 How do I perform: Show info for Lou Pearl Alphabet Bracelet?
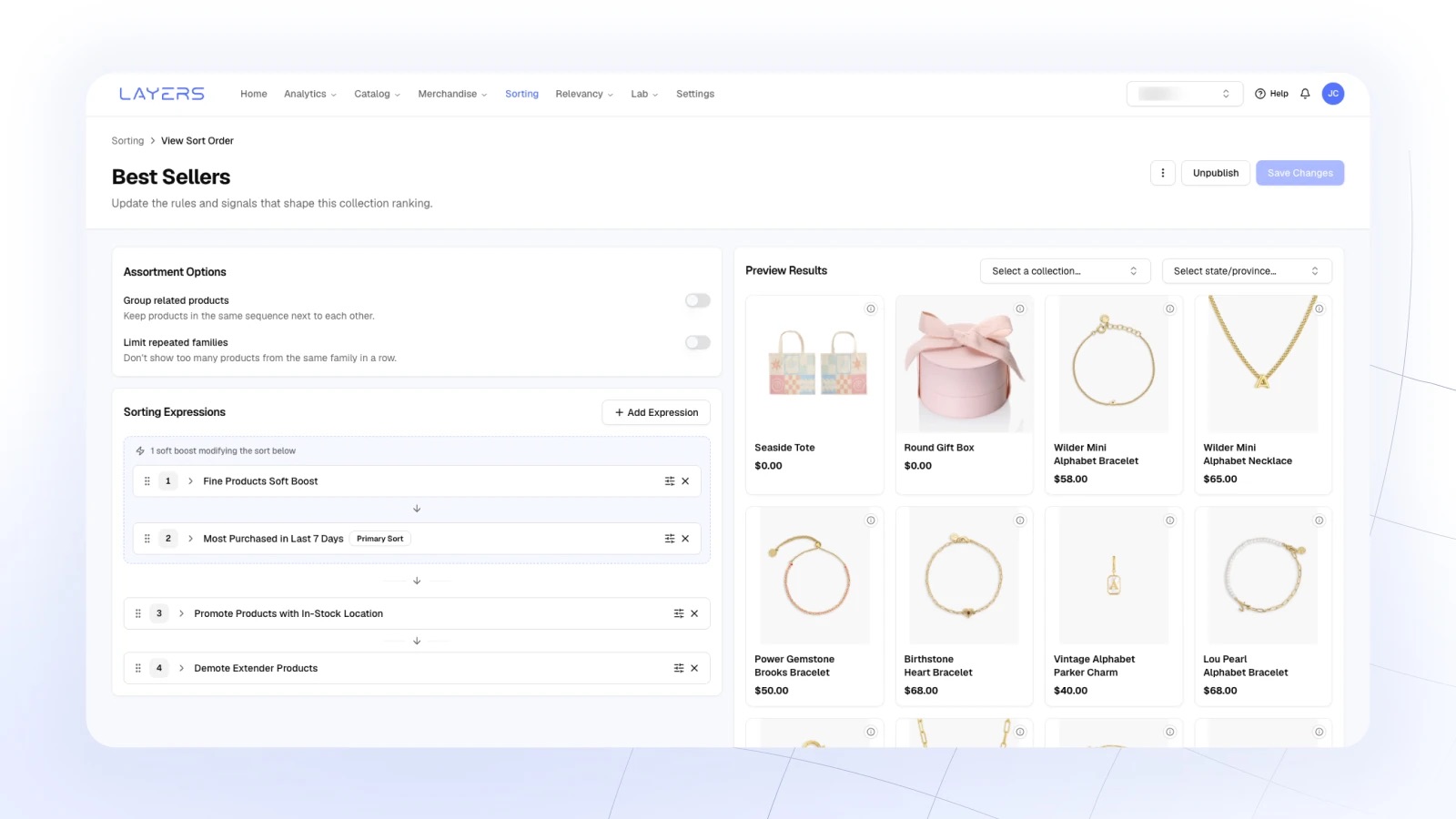click(x=1319, y=521)
